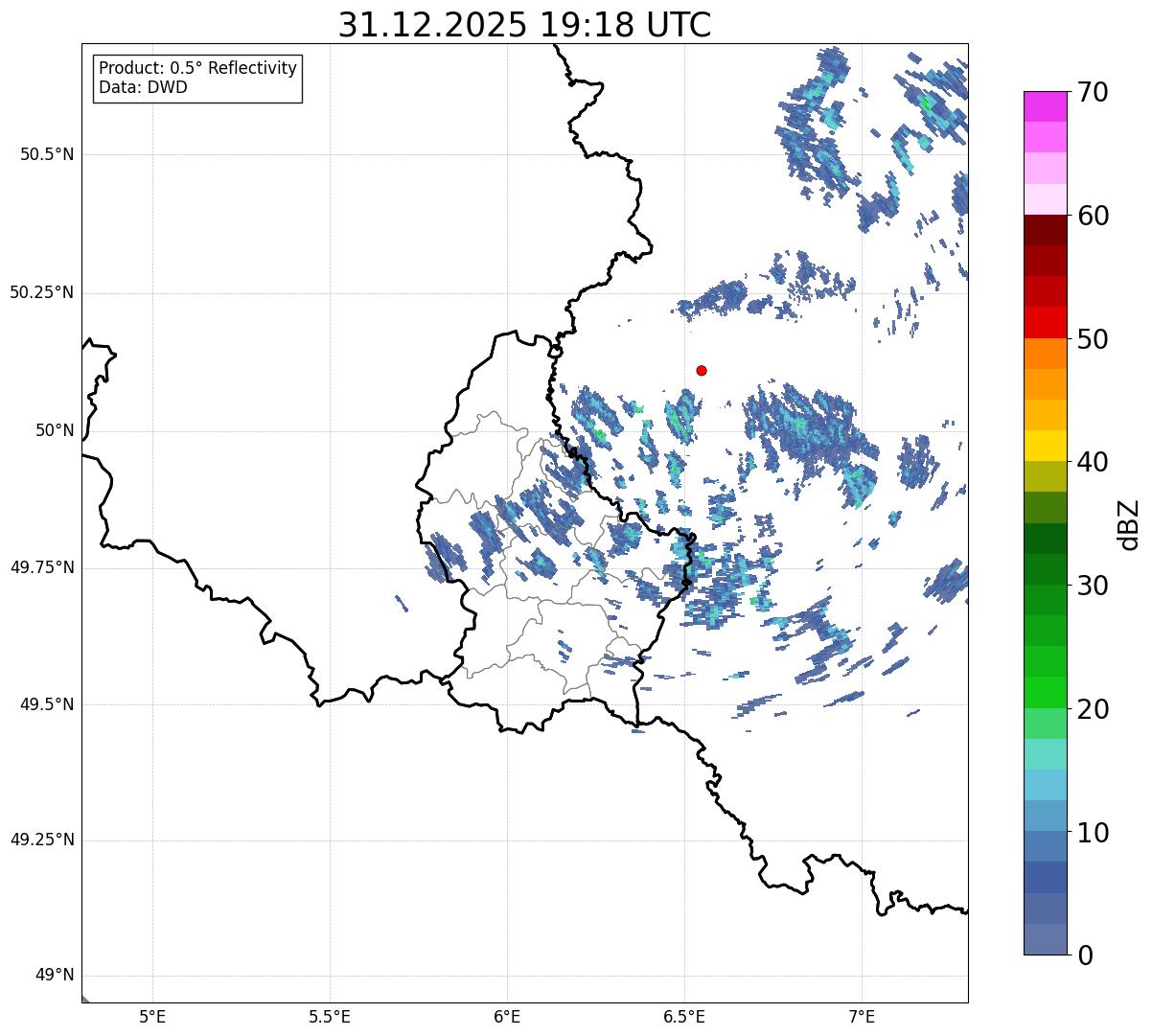
Task: Click the orange segment just below 50 dBZ
Action: [1046, 354]
